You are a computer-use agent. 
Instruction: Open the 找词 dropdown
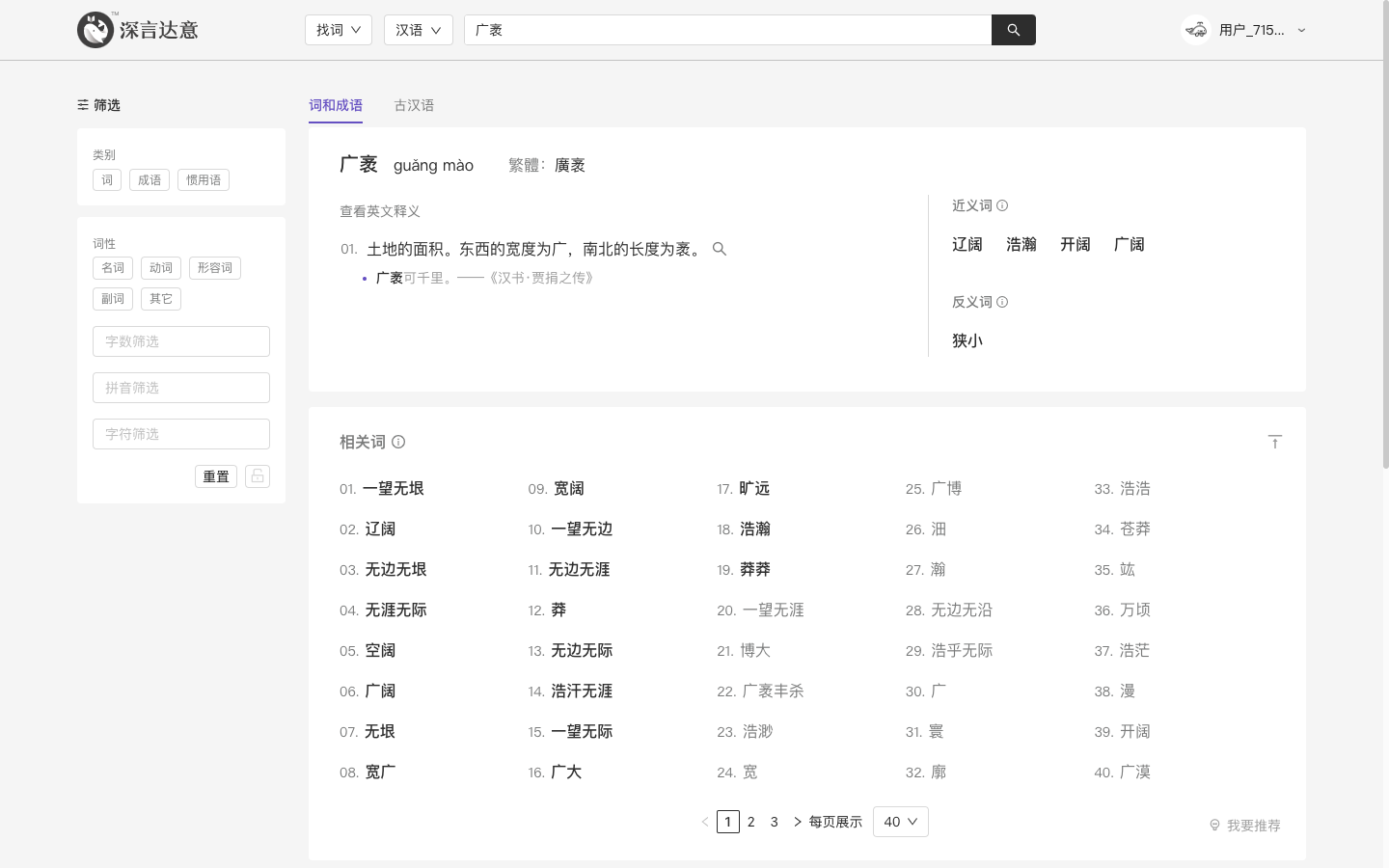pyautogui.click(x=338, y=30)
